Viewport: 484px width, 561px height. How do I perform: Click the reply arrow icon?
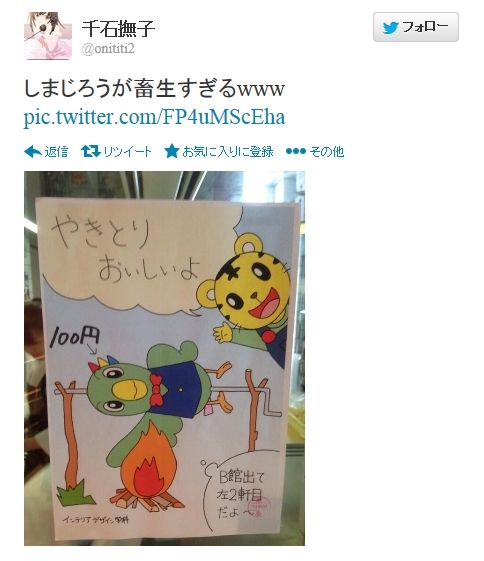point(33,152)
